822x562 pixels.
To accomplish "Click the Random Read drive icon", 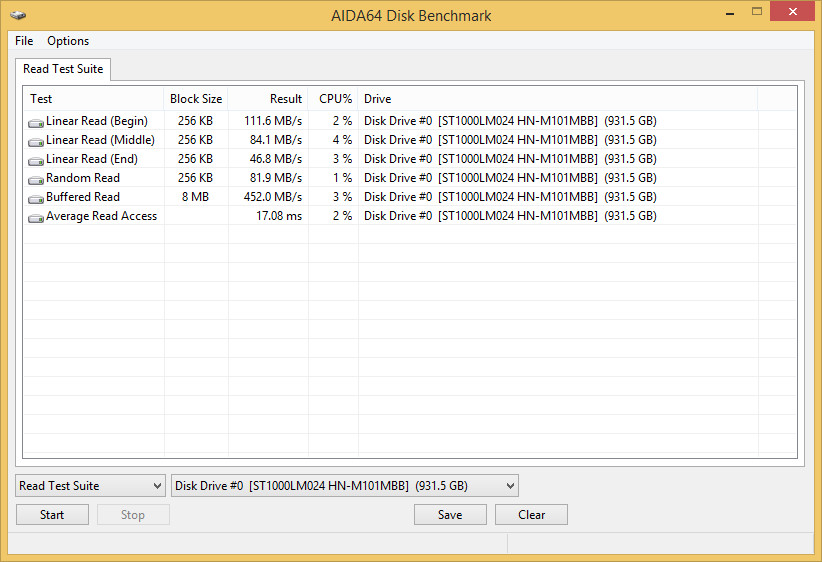I will tap(36, 179).
